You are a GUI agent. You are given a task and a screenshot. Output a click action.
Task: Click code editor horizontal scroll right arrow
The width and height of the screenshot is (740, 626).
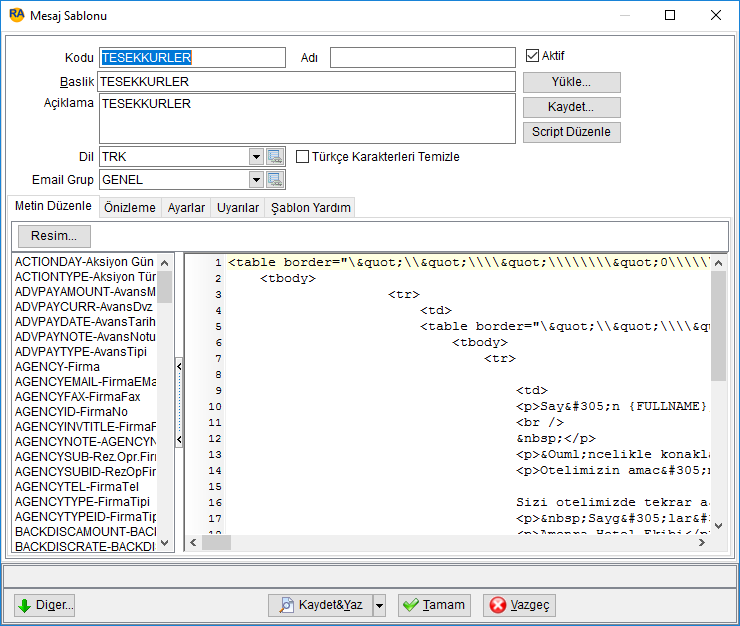(702, 543)
